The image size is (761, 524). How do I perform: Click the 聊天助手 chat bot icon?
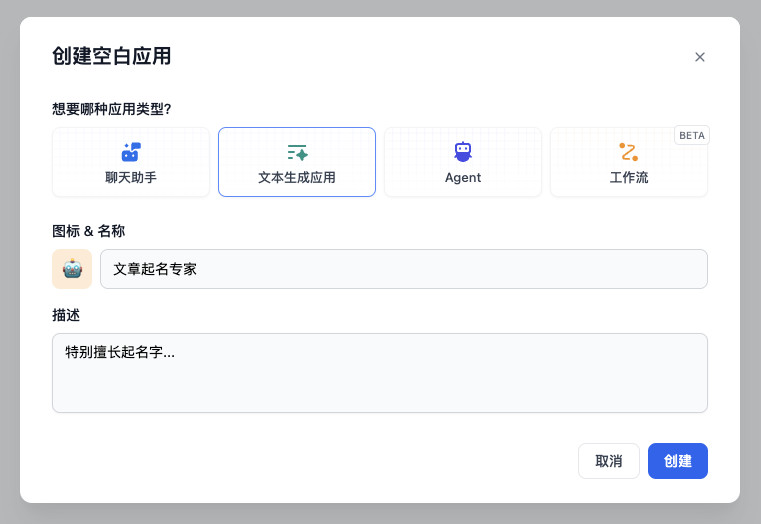(x=131, y=152)
